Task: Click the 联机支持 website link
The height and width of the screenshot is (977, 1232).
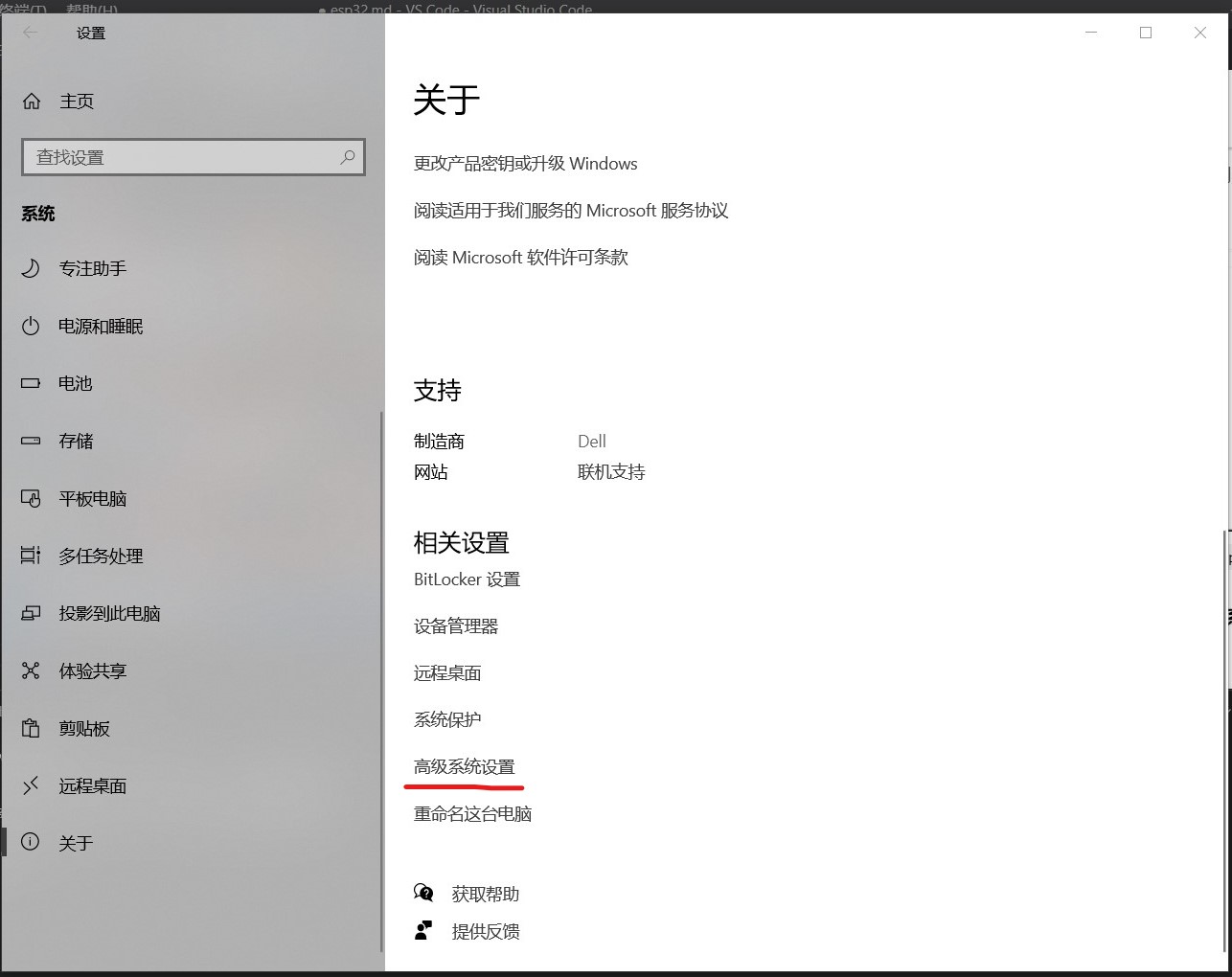Action: (611, 472)
